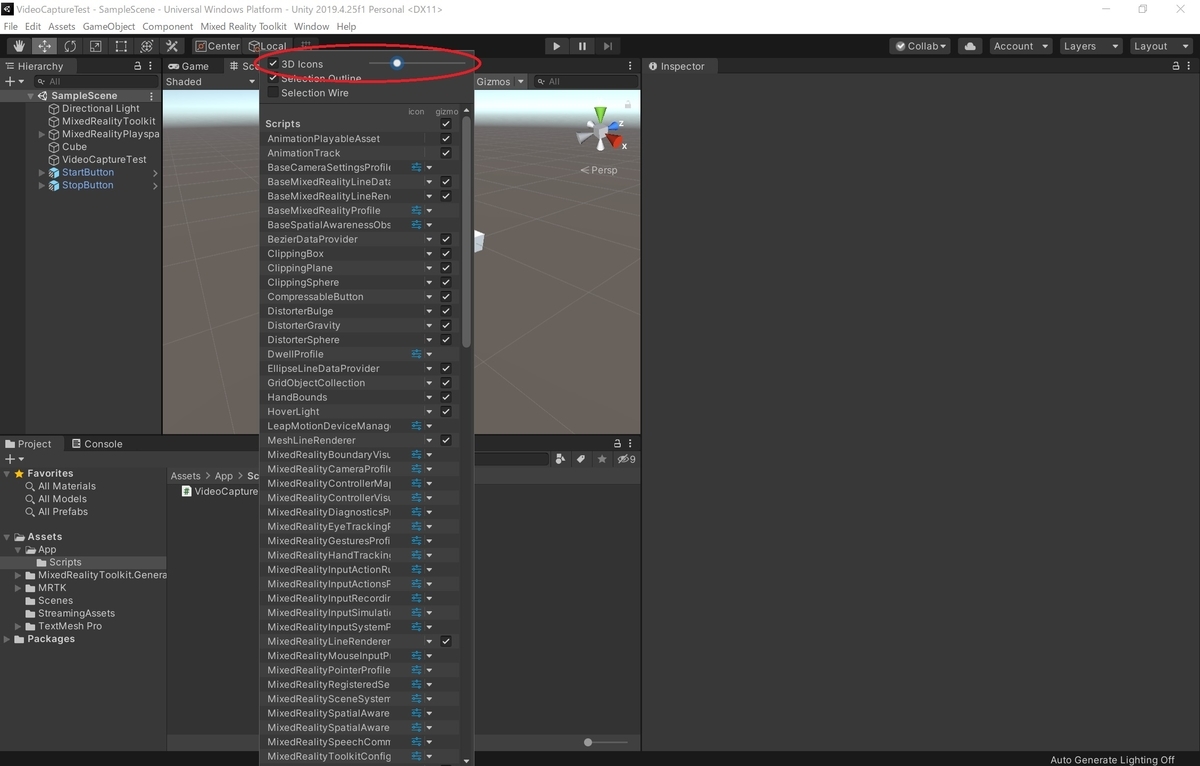Click the Project add (+) button
This screenshot has width=1200, height=766.
point(13,459)
